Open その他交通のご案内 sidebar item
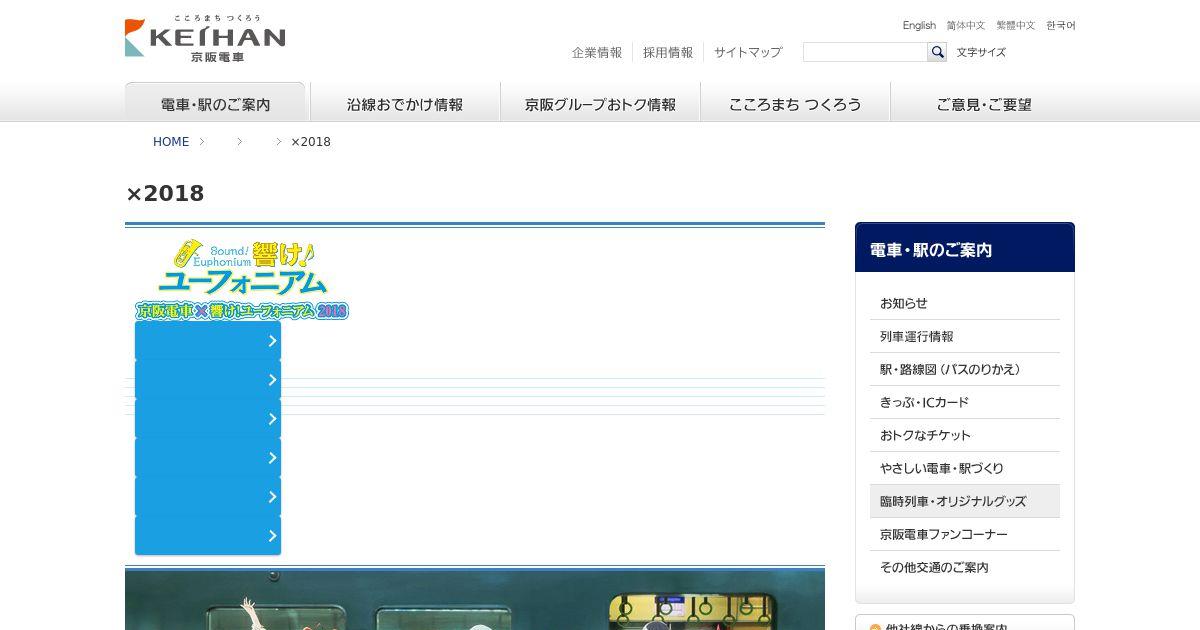 (965, 567)
